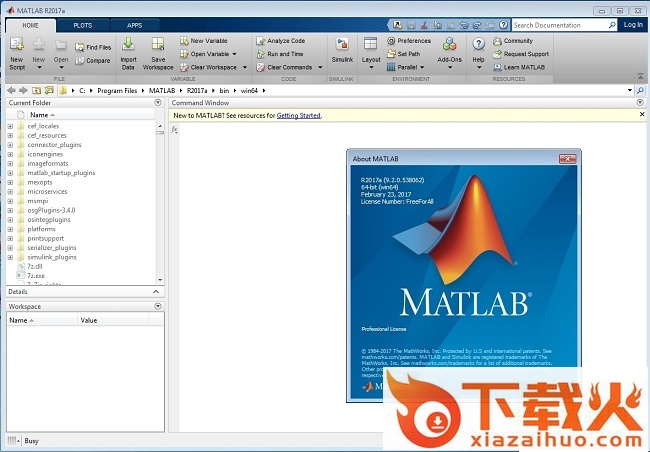This screenshot has height=452, width=650.
Task: Click the Getting Started link
Action: click(x=299, y=115)
